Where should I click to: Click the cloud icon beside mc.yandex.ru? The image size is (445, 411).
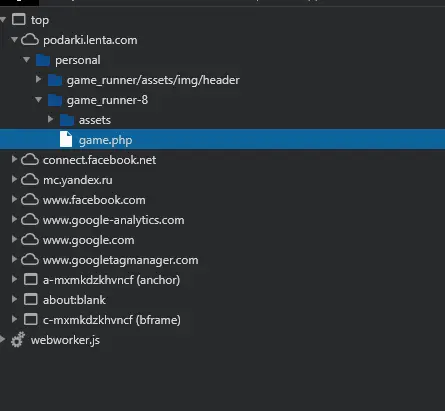tap(30, 180)
